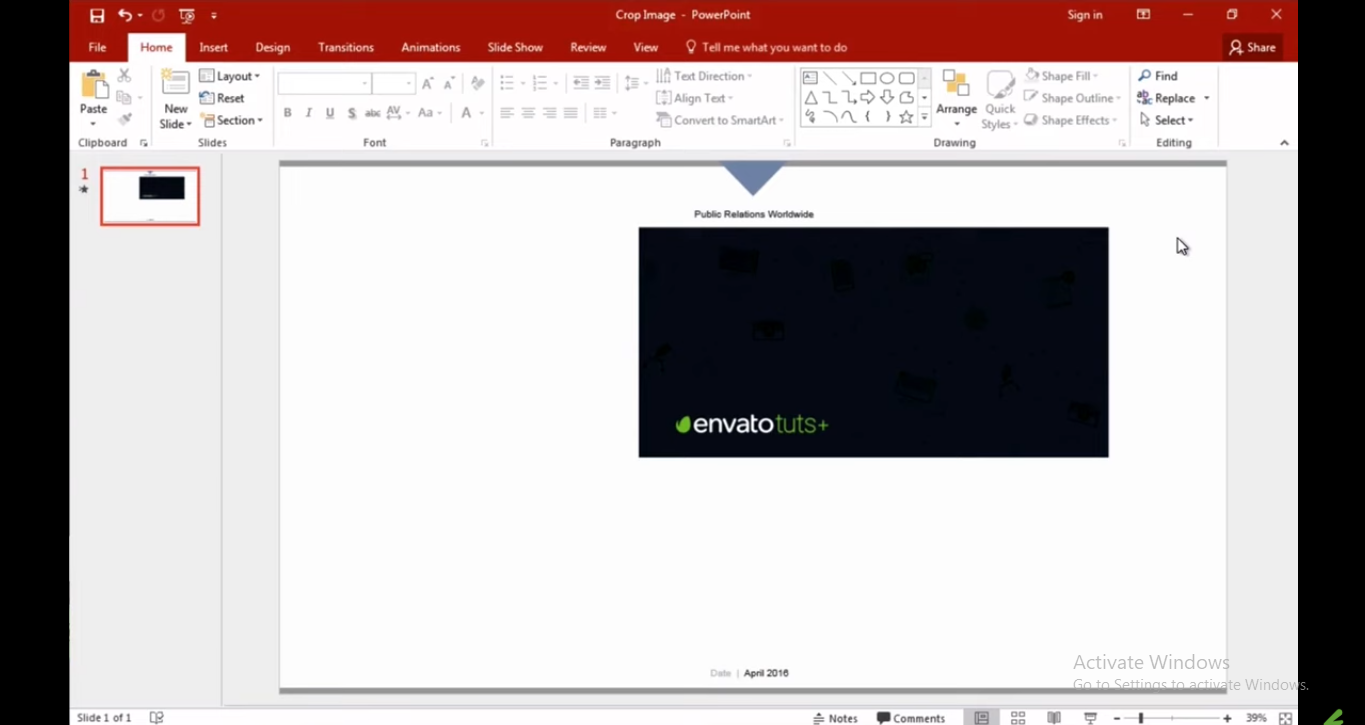
Task: Switch to the Animations tab
Action: coord(430,47)
